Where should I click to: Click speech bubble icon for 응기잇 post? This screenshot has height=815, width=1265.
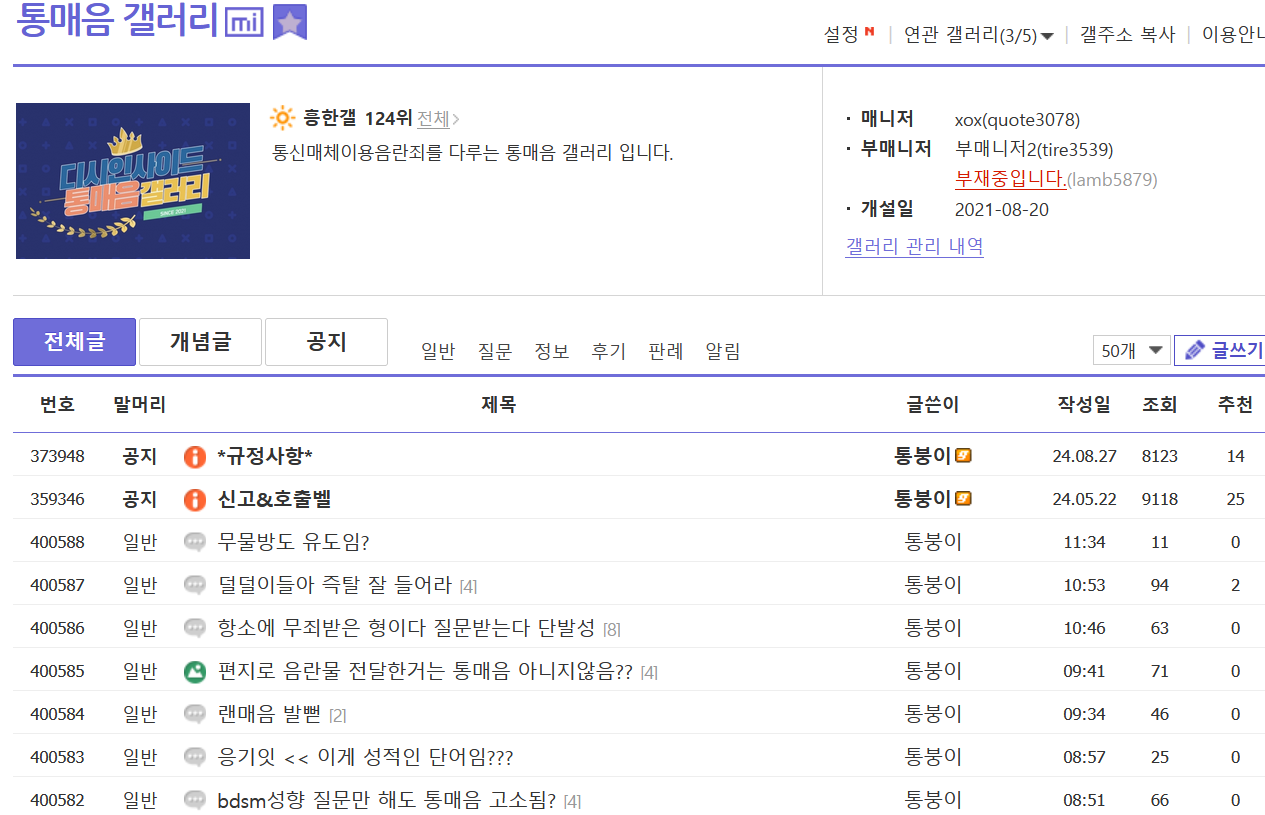tap(195, 757)
